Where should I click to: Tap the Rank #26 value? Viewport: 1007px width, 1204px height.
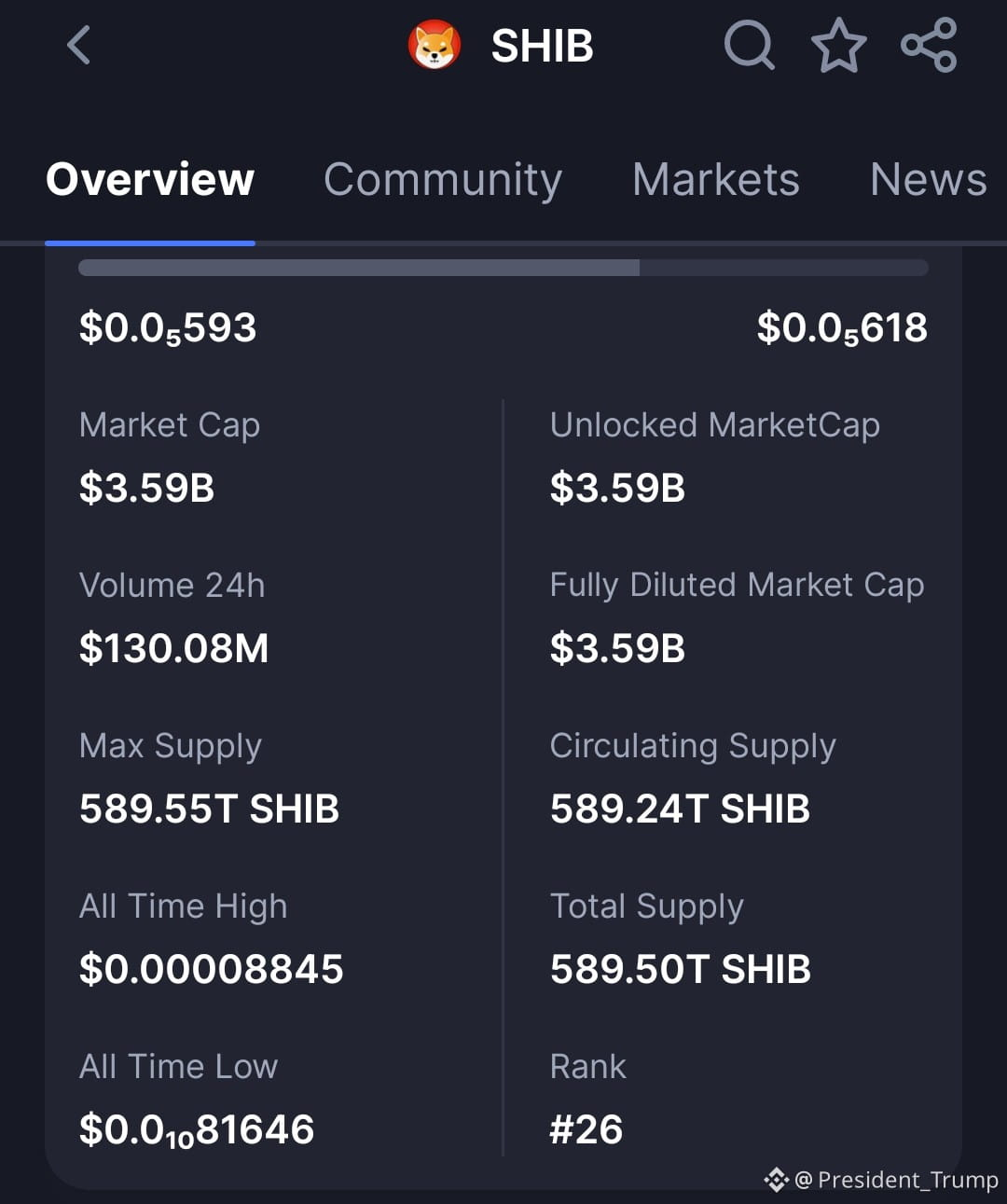click(x=586, y=1129)
